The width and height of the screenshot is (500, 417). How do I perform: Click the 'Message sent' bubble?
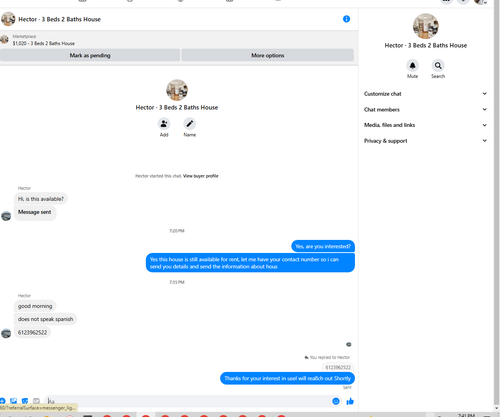(35, 212)
